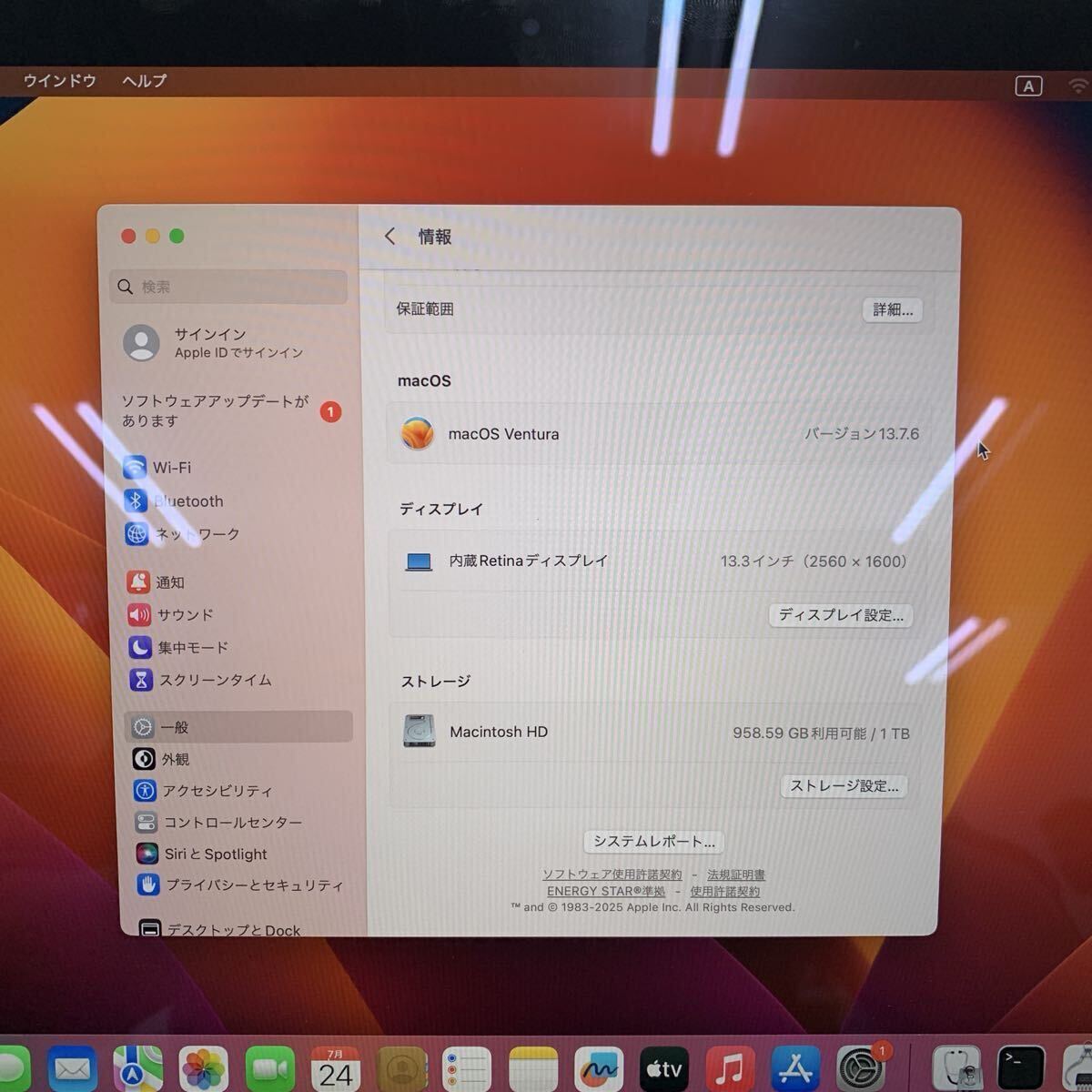Viewport: 1092px width, 1092px height.
Task: Open Apple TV from the Dock
Action: pos(664,1070)
